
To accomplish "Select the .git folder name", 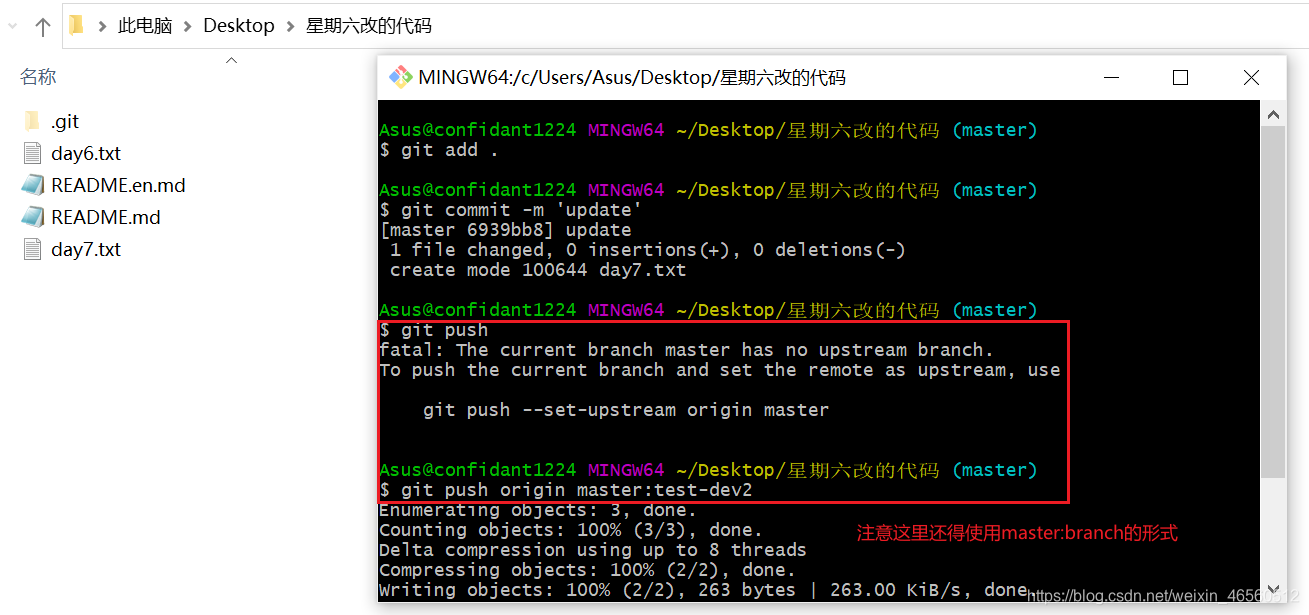I will tap(65, 121).
